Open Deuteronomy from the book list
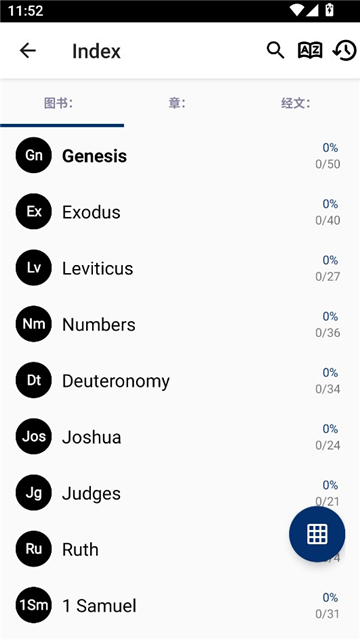 (x=180, y=381)
